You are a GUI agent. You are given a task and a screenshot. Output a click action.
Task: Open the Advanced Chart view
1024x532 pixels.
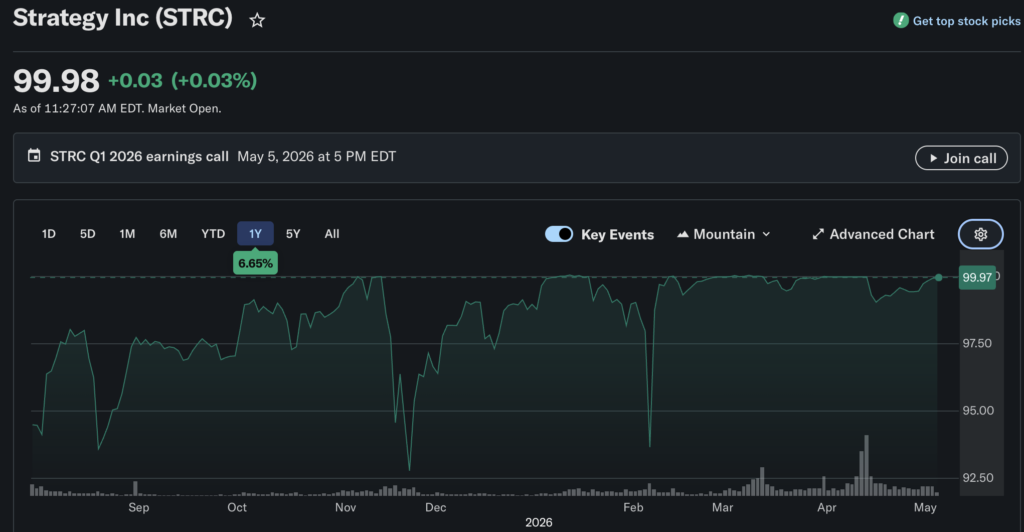tap(873, 234)
